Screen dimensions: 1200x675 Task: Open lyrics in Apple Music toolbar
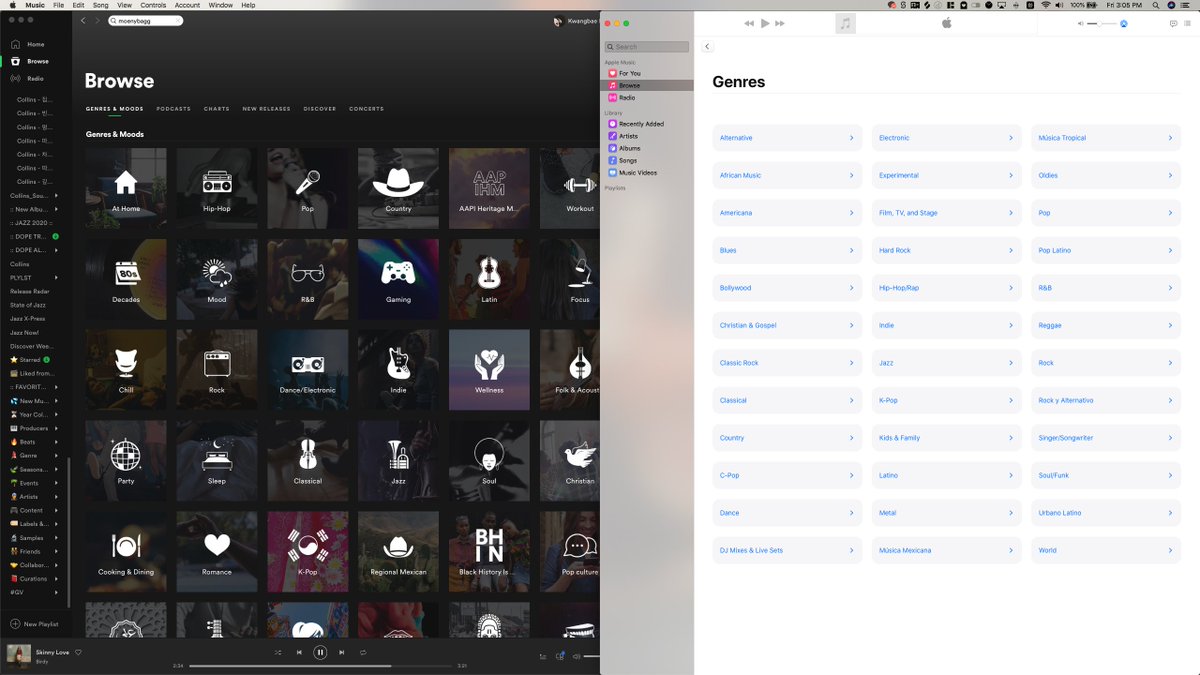pos(1173,23)
